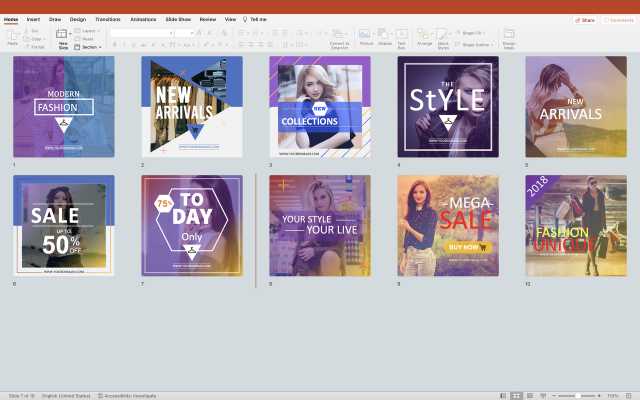Open the font name combo box
Viewport: 640px width, 400px height.
click(141, 32)
